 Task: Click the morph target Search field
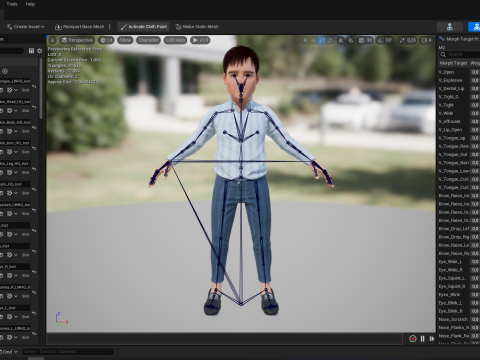pyautogui.click(x=460, y=54)
